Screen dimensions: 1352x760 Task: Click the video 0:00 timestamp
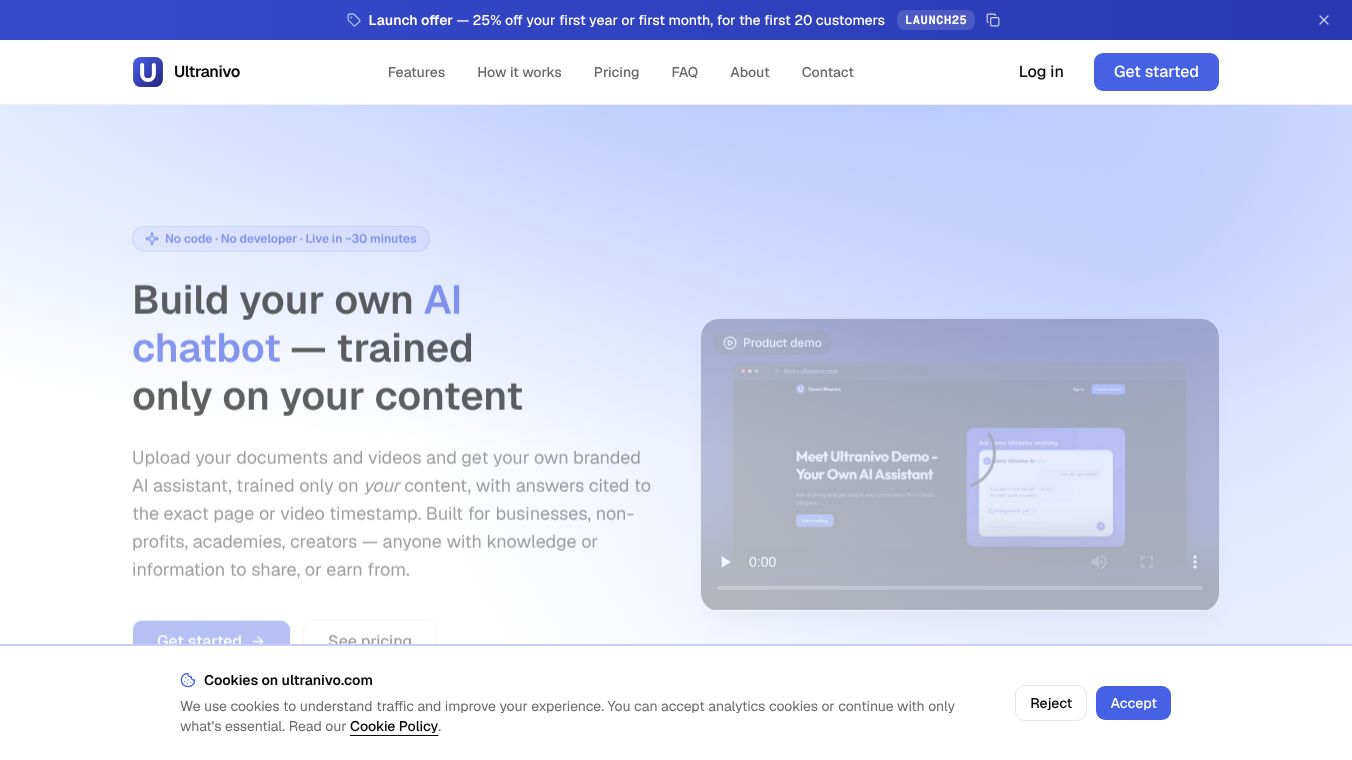pyautogui.click(x=762, y=562)
